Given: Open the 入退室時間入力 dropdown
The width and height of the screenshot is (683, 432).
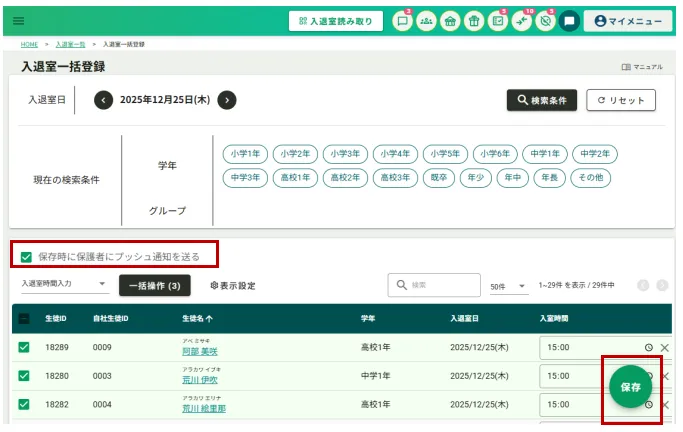Looking at the screenshot, I should point(64,285).
